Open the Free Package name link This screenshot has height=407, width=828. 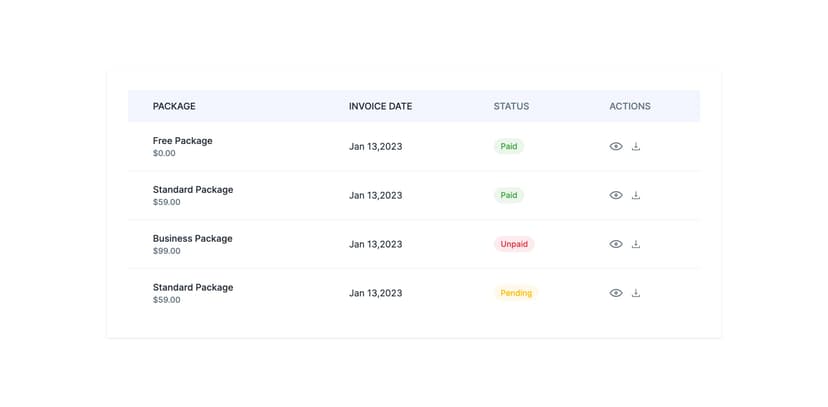point(182,141)
